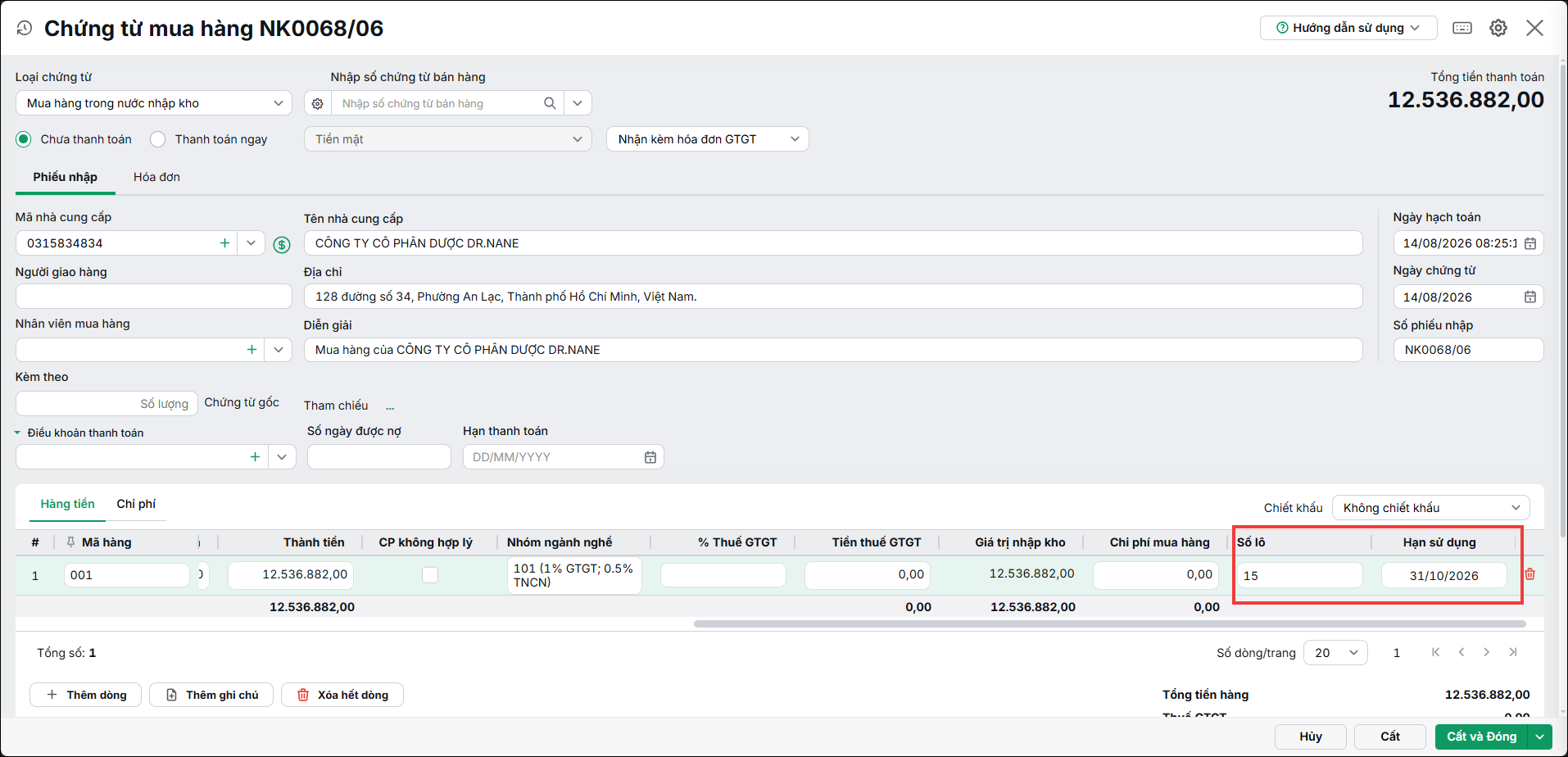Image resolution: width=1568 pixels, height=757 pixels.
Task: Open calendar for Hạn thanh toán
Action: point(650,457)
